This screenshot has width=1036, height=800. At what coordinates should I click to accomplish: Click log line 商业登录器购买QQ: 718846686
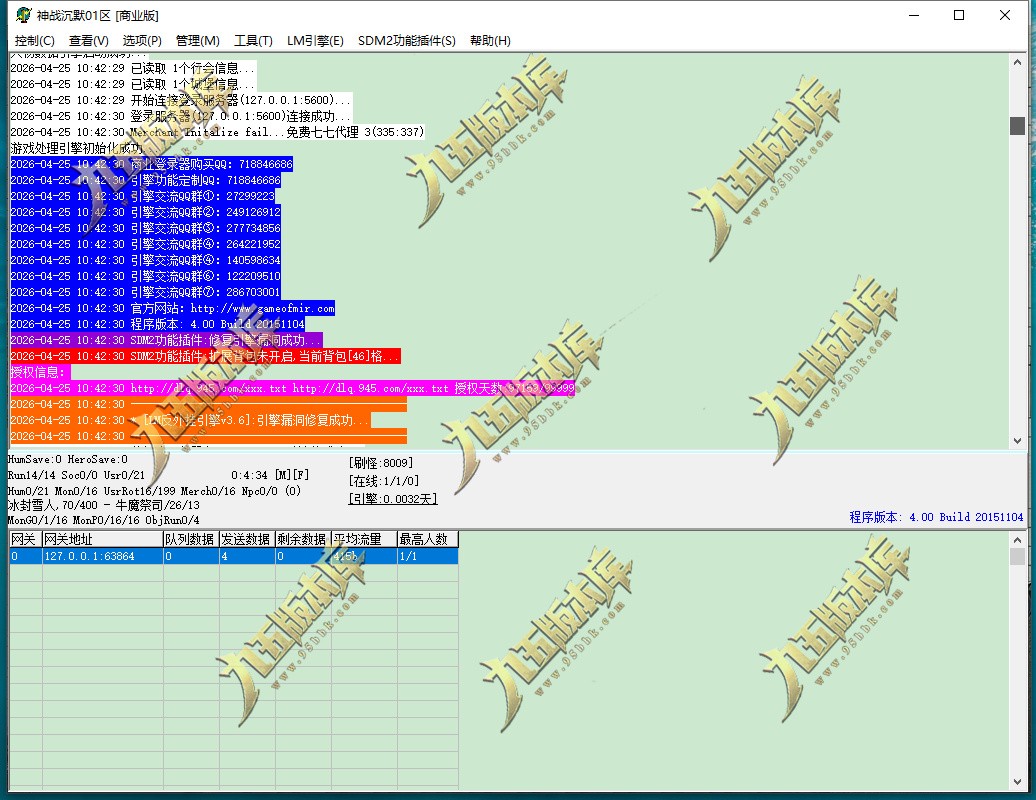point(151,164)
